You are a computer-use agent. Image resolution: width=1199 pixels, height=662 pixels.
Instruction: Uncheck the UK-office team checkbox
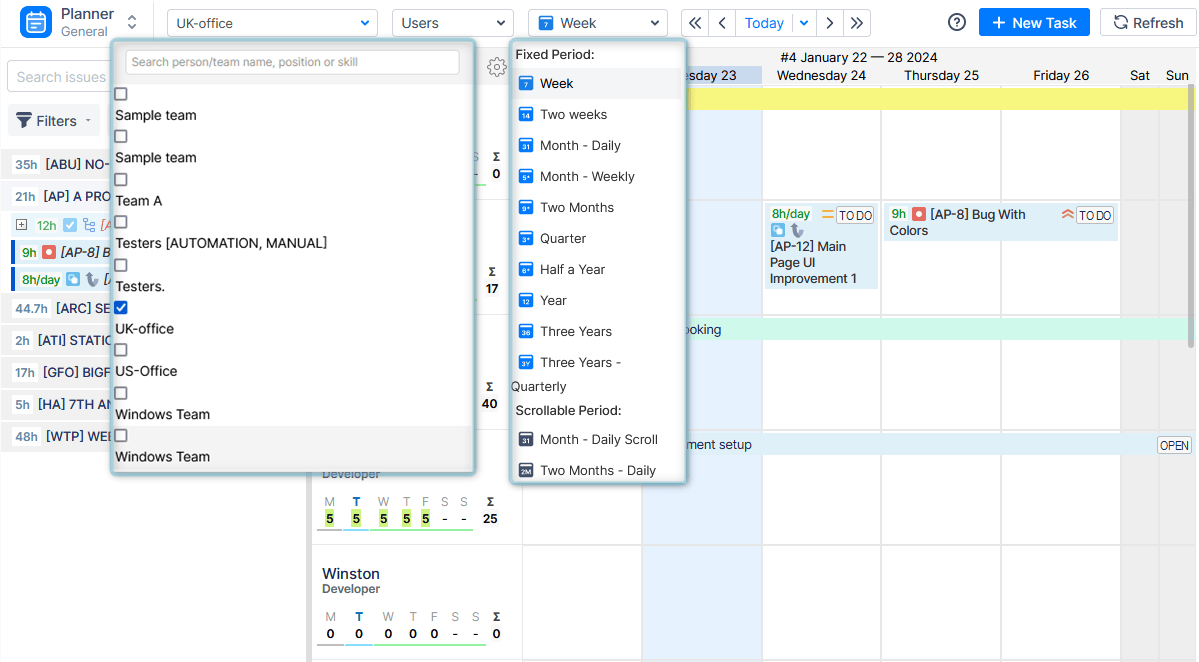[121, 307]
